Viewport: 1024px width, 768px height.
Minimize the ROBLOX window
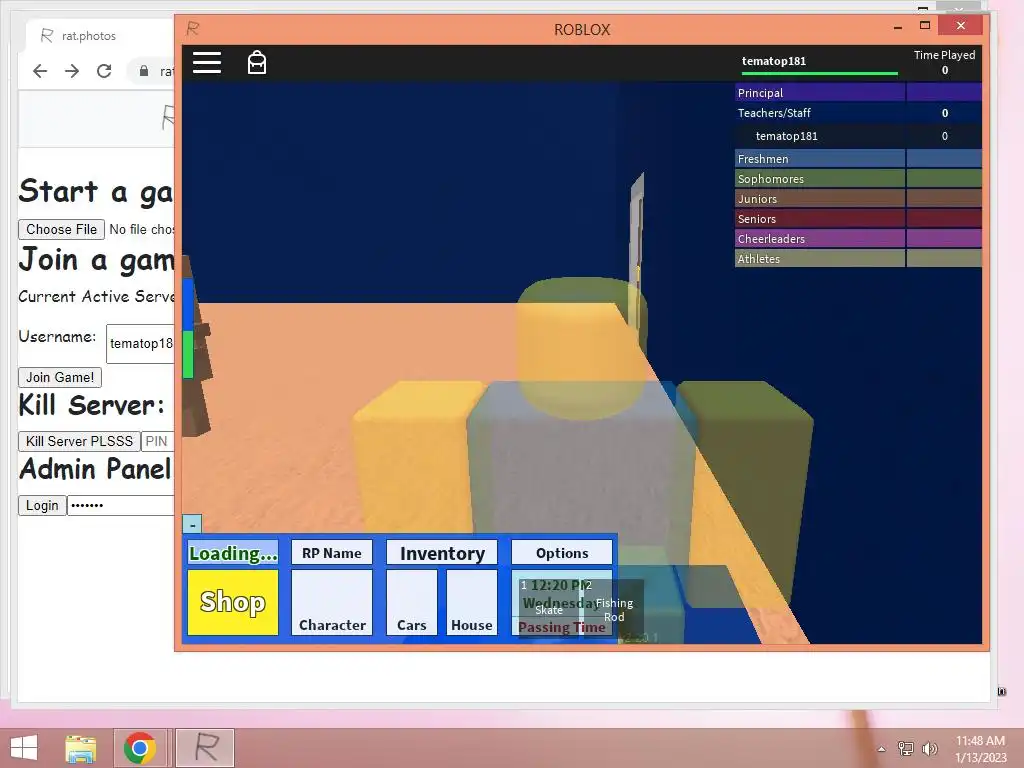898,27
